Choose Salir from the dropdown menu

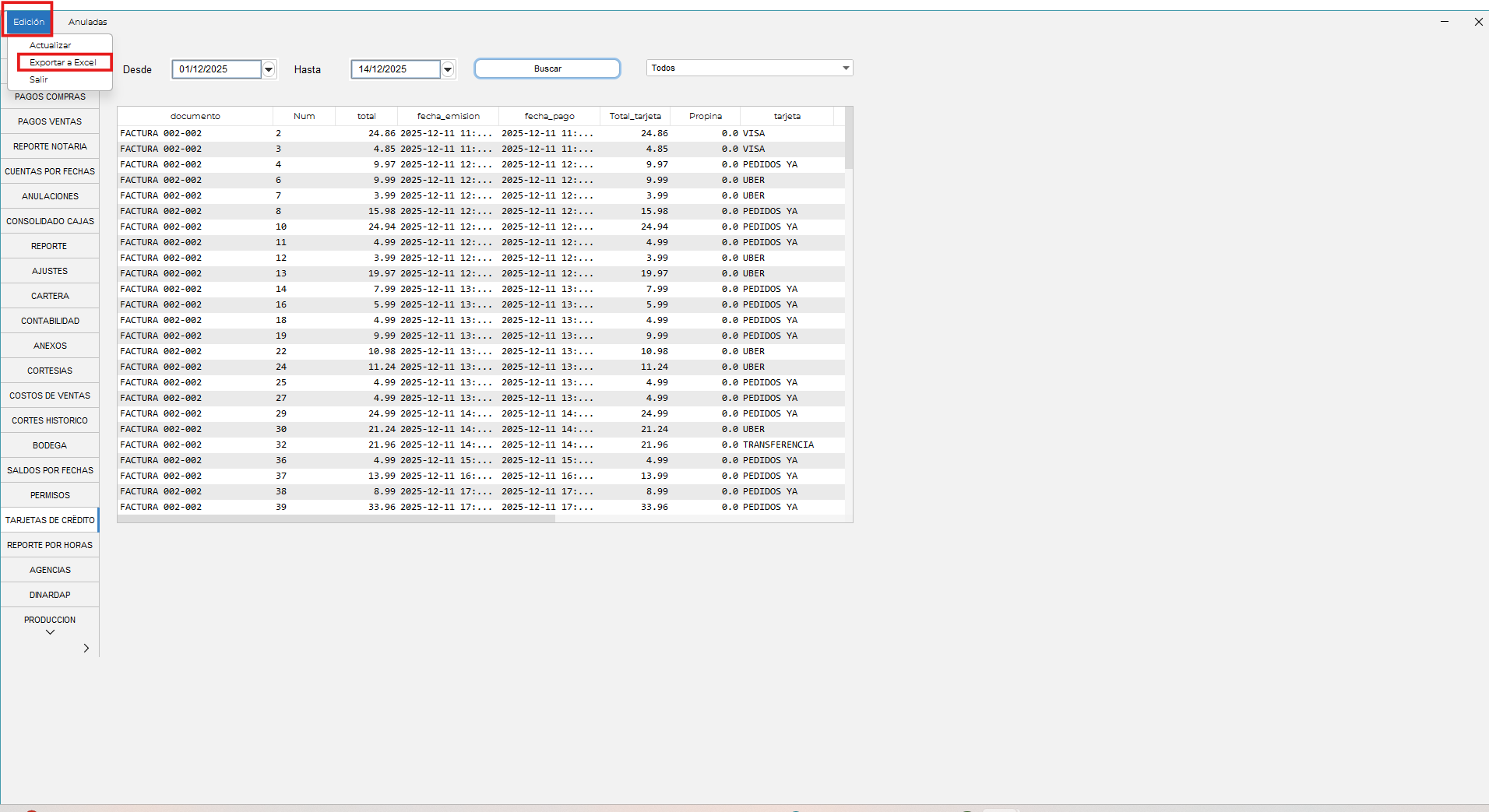[39, 79]
